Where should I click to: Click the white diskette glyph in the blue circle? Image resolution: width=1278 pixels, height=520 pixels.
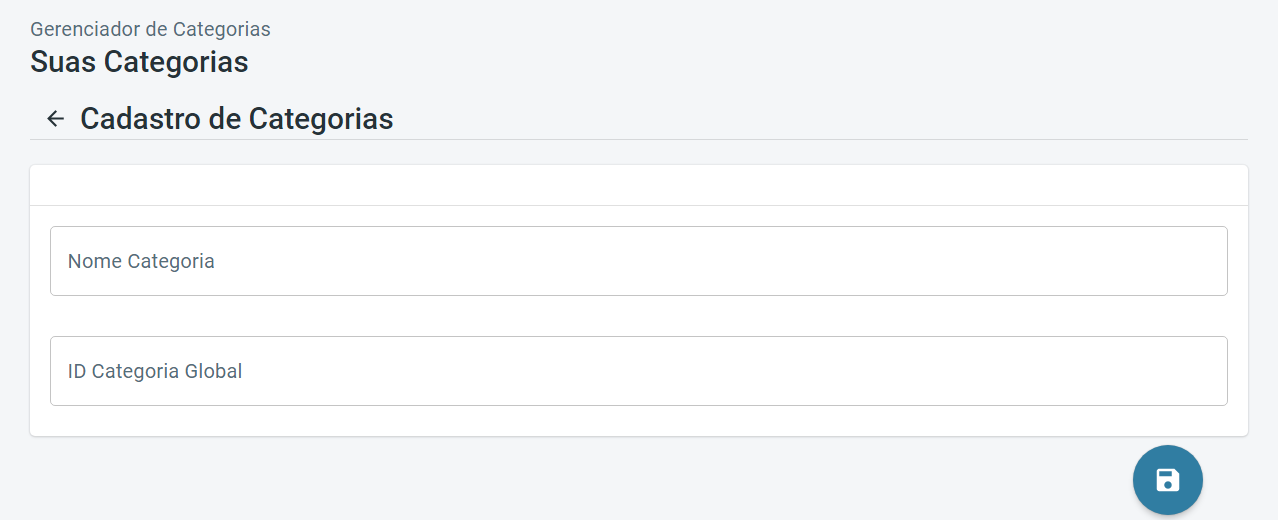point(1167,480)
